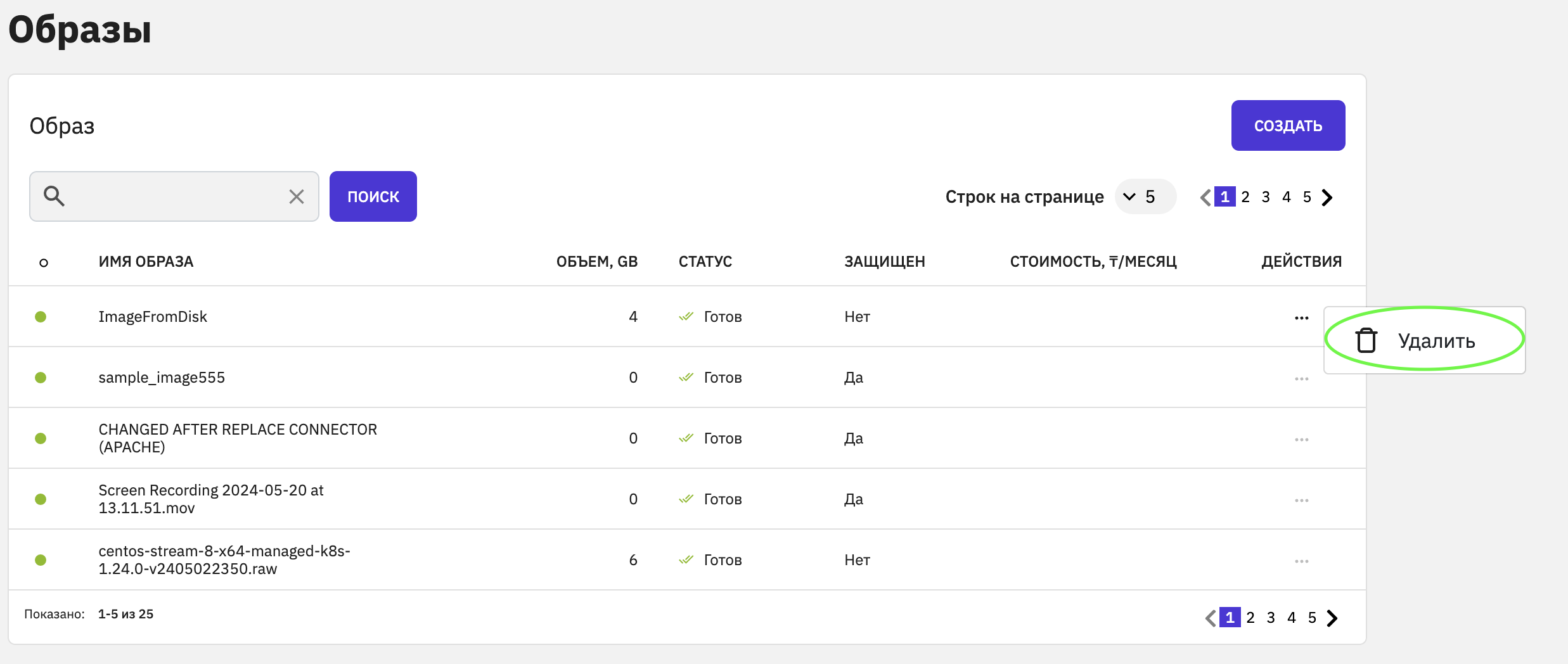Clear the search field with X icon
Image resolution: width=1568 pixels, height=664 pixels.
pos(296,196)
